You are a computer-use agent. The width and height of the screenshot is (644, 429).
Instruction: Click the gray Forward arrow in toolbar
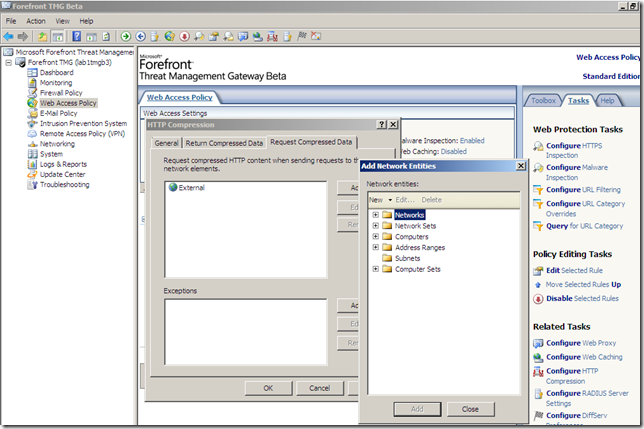click(23, 37)
